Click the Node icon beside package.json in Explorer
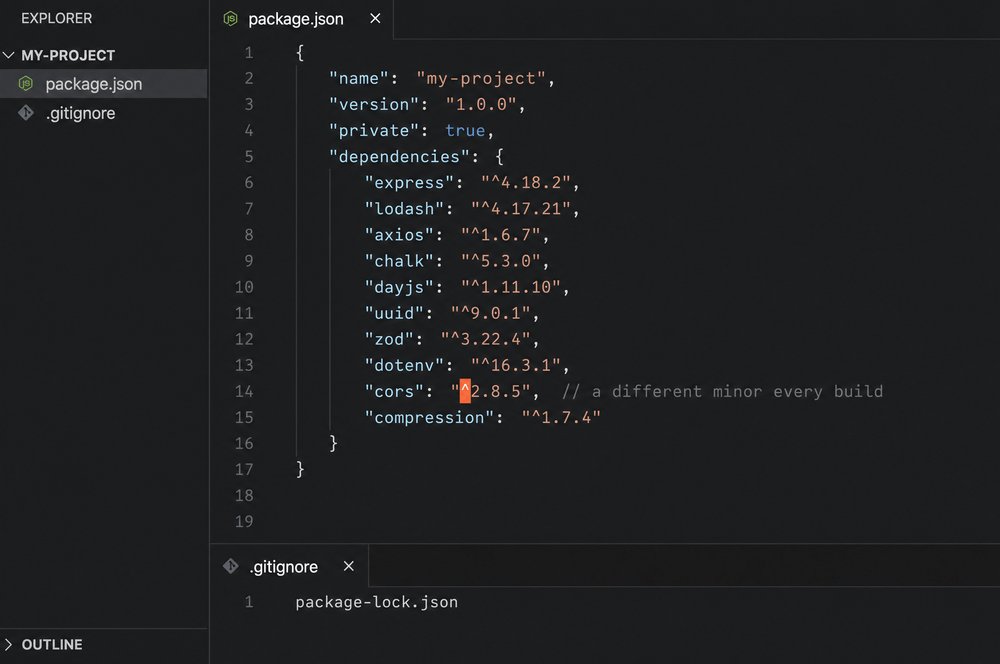 pyautogui.click(x=26, y=84)
